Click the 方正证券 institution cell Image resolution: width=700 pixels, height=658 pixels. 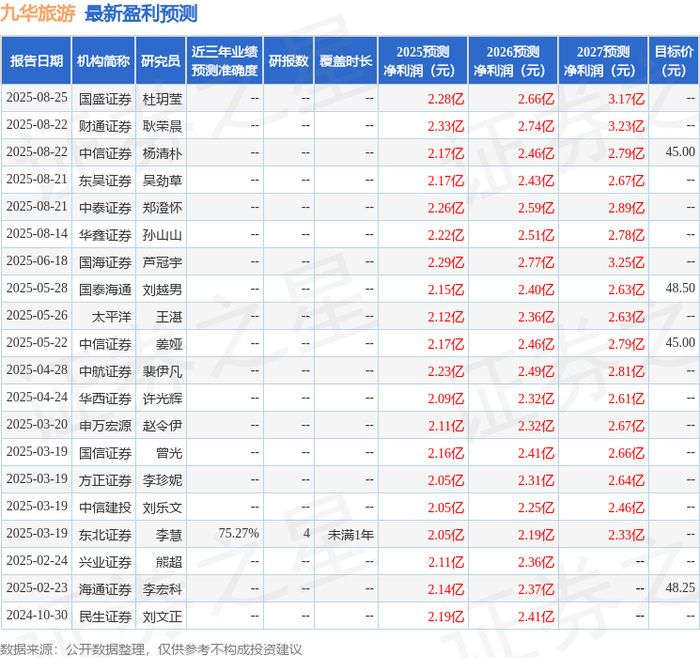click(105, 480)
